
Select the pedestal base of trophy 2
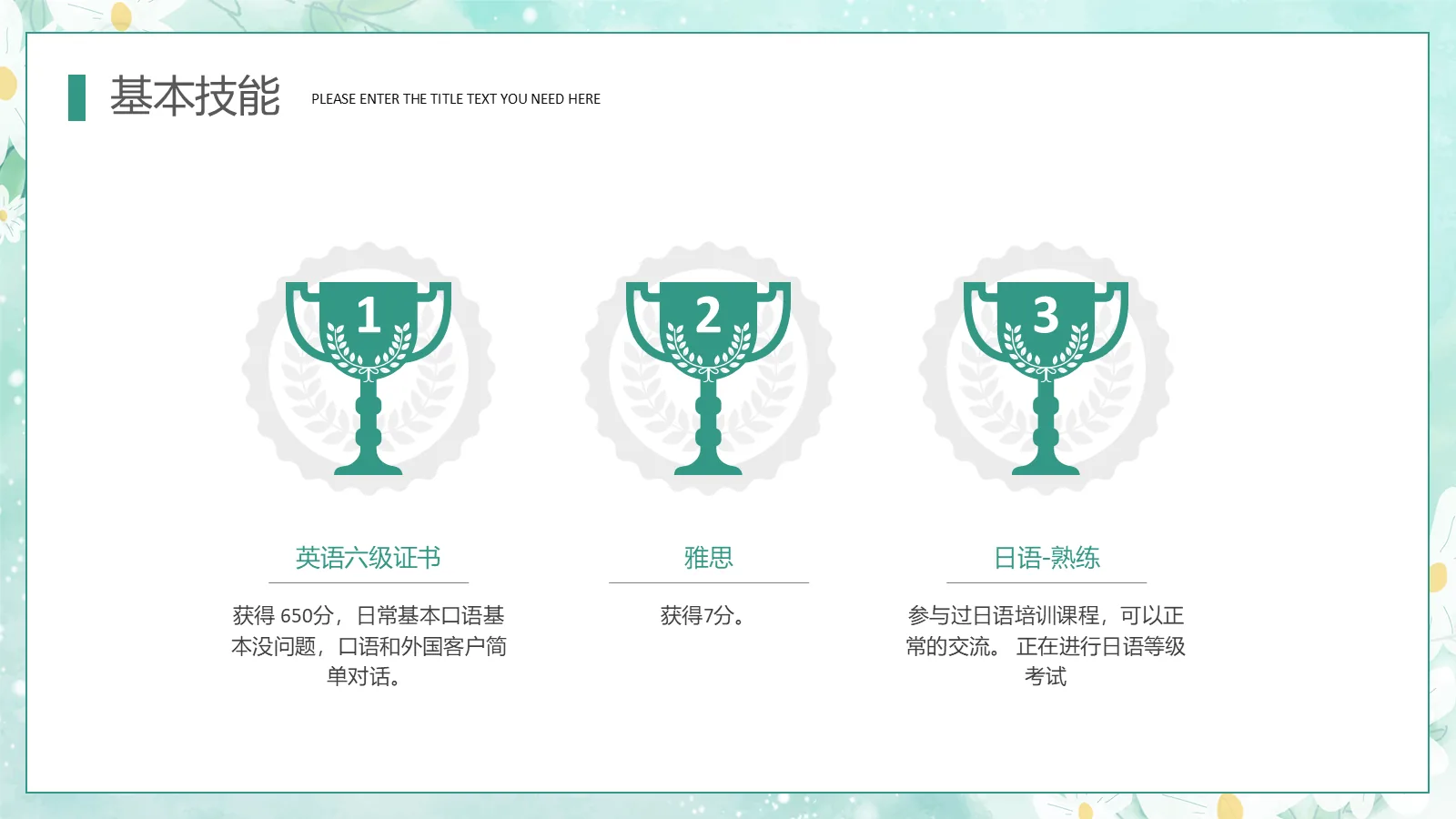pos(708,466)
